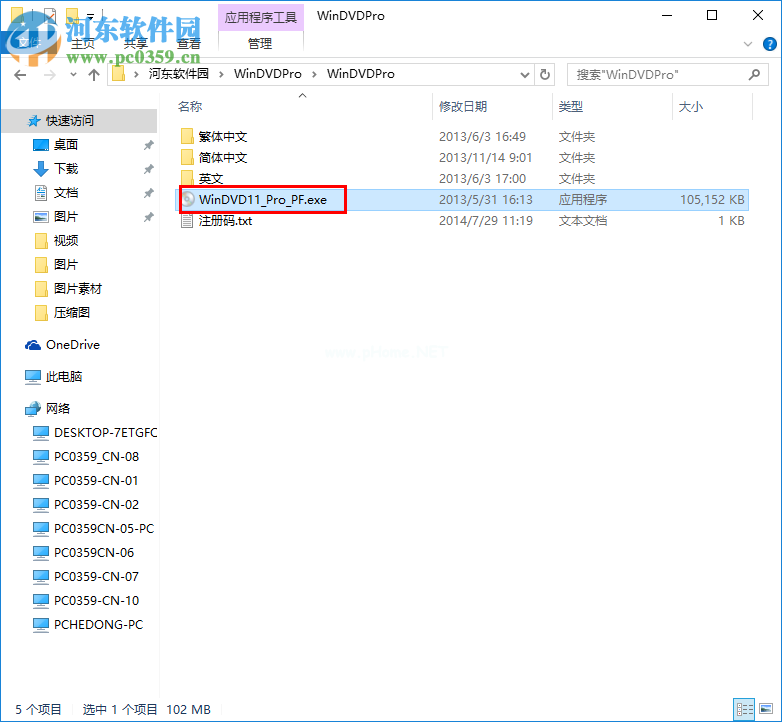
Task: Select the 繁体中文 folder
Action: tap(222, 137)
